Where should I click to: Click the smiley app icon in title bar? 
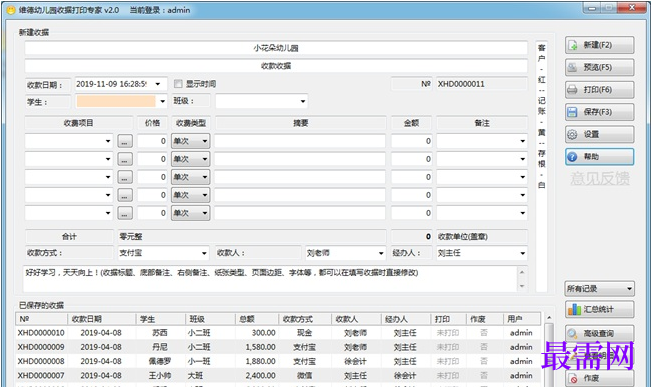click(x=11, y=10)
